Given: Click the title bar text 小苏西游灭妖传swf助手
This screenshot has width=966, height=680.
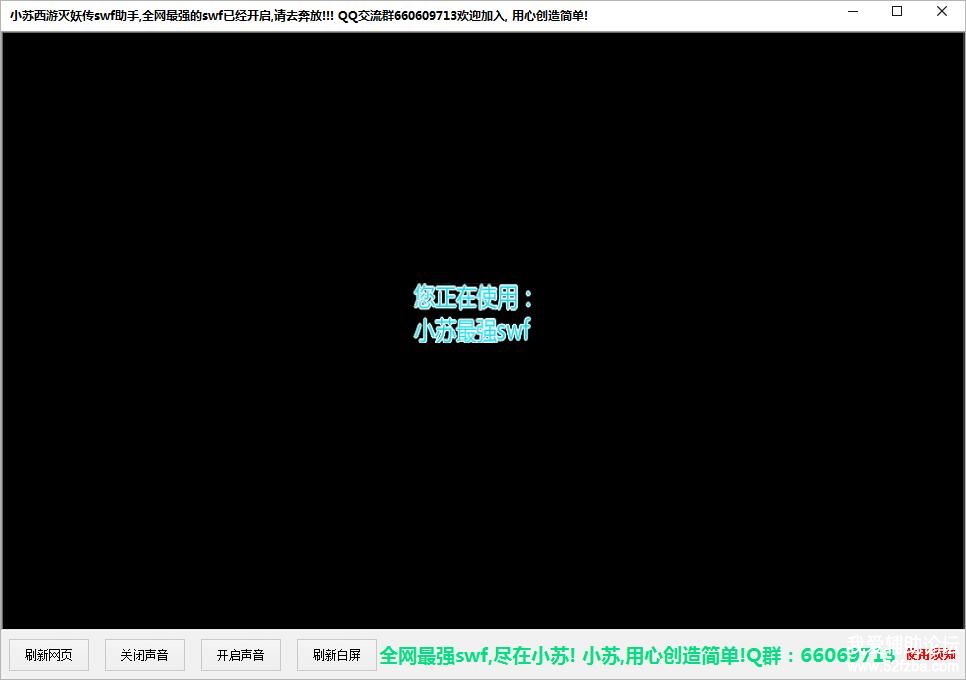Looking at the screenshot, I should tap(74, 15).
